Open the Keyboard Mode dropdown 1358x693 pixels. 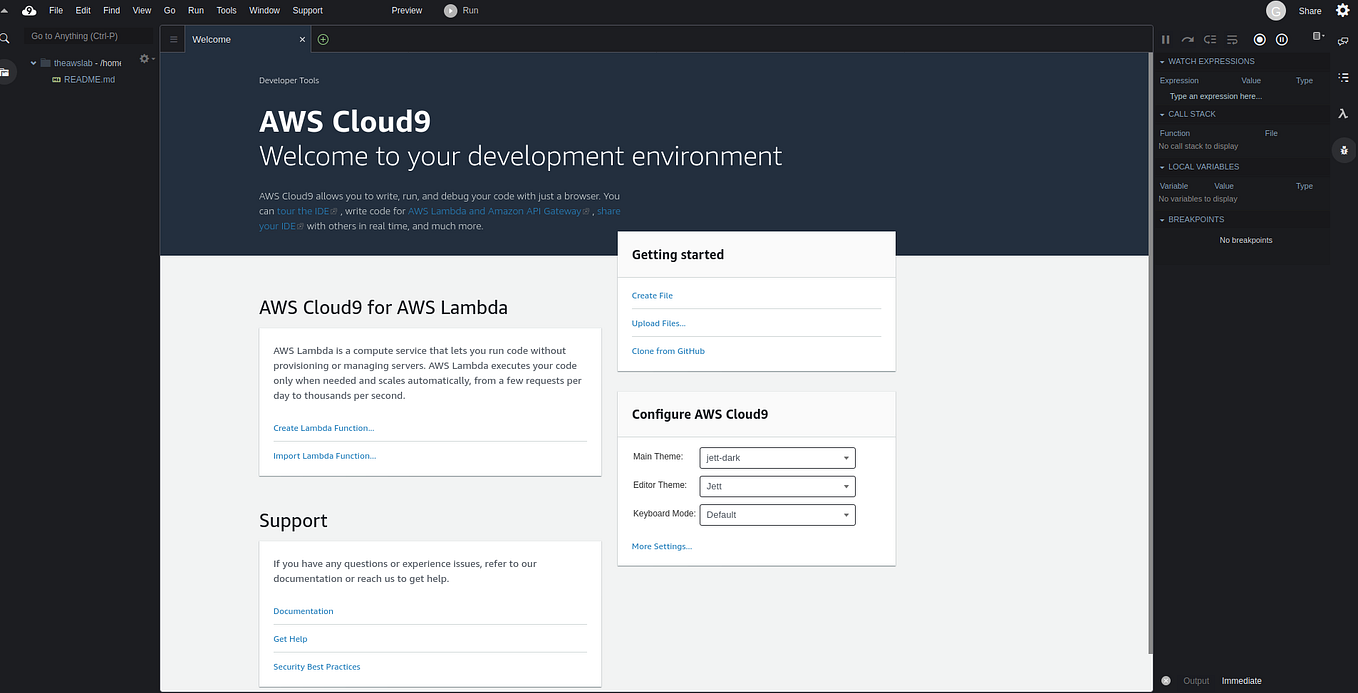click(x=777, y=514)
